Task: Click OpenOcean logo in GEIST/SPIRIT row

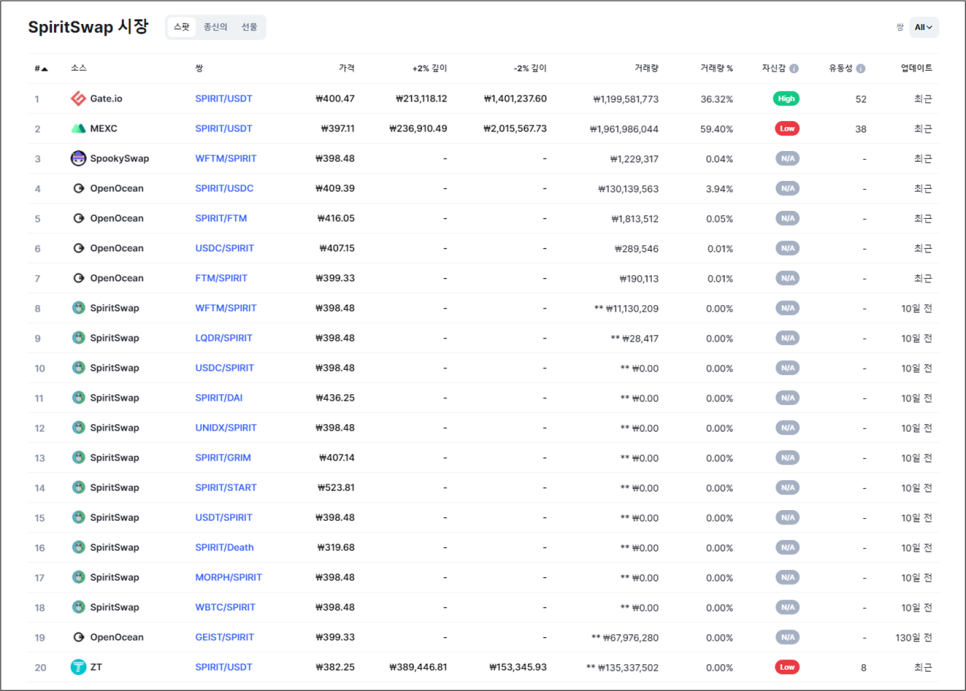Action: coord(78,637)
